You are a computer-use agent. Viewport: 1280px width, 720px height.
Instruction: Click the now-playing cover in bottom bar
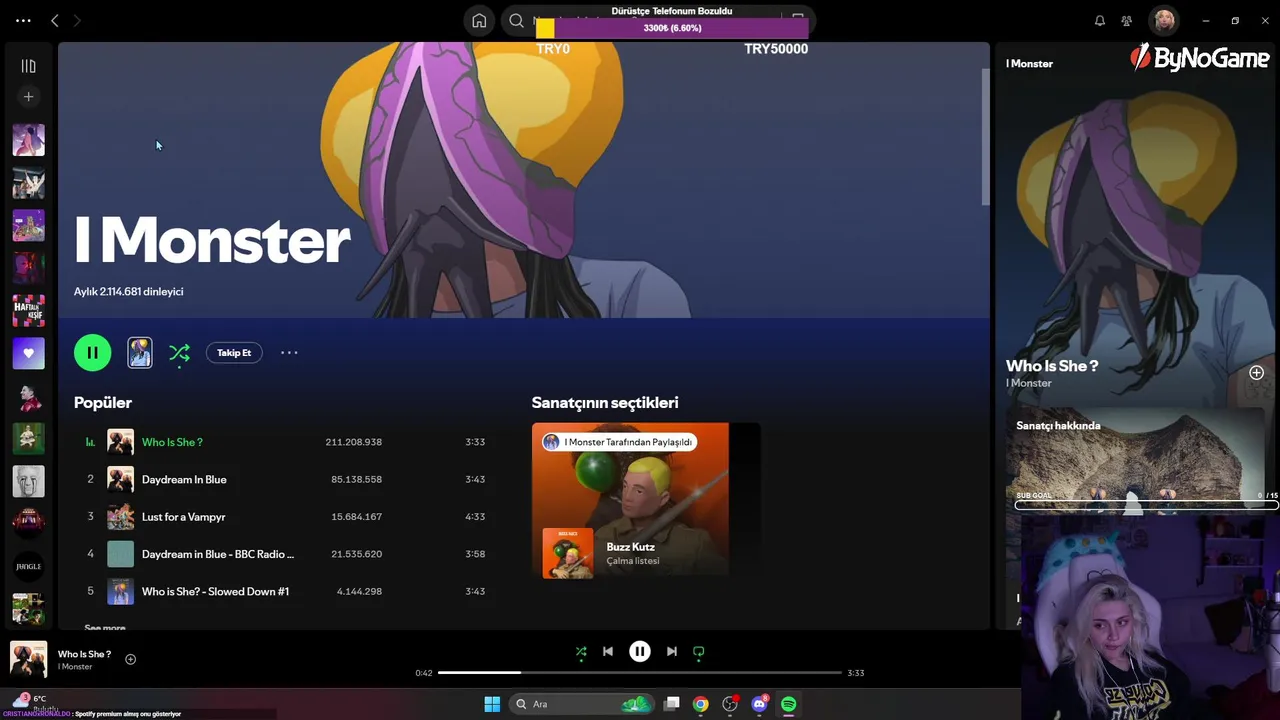[28, 660]
